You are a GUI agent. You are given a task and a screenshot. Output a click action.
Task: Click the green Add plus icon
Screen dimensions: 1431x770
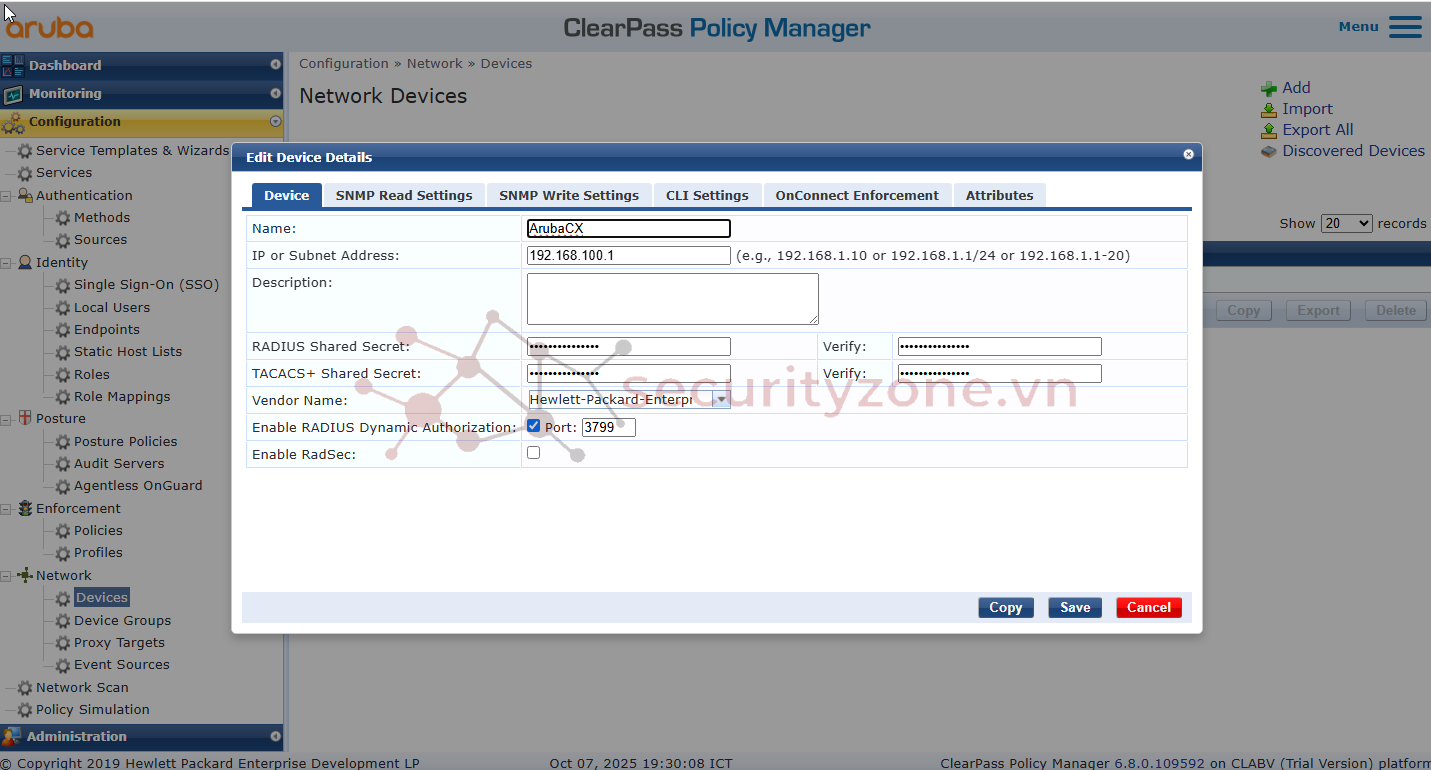point(1268,89)
